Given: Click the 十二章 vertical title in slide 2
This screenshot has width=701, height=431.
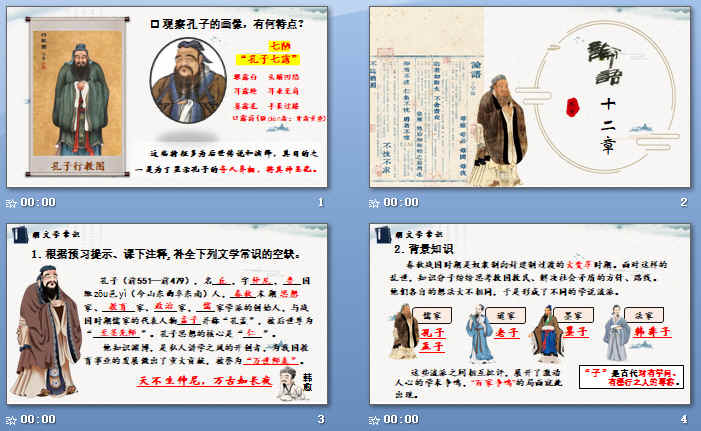Looking at the screenshot, I should click(x=608, y=126).
